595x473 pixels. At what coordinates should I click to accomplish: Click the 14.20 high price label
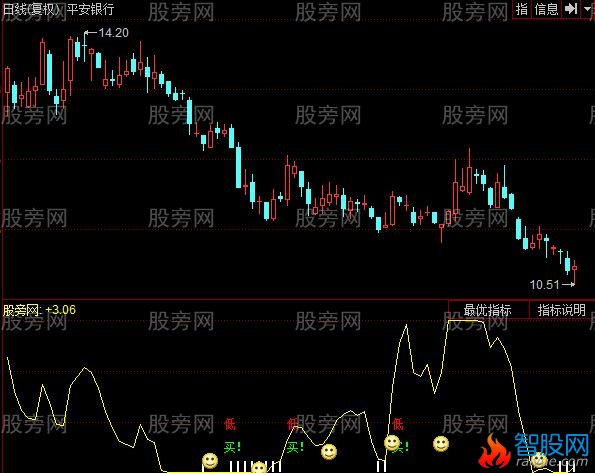pos(113,33)
